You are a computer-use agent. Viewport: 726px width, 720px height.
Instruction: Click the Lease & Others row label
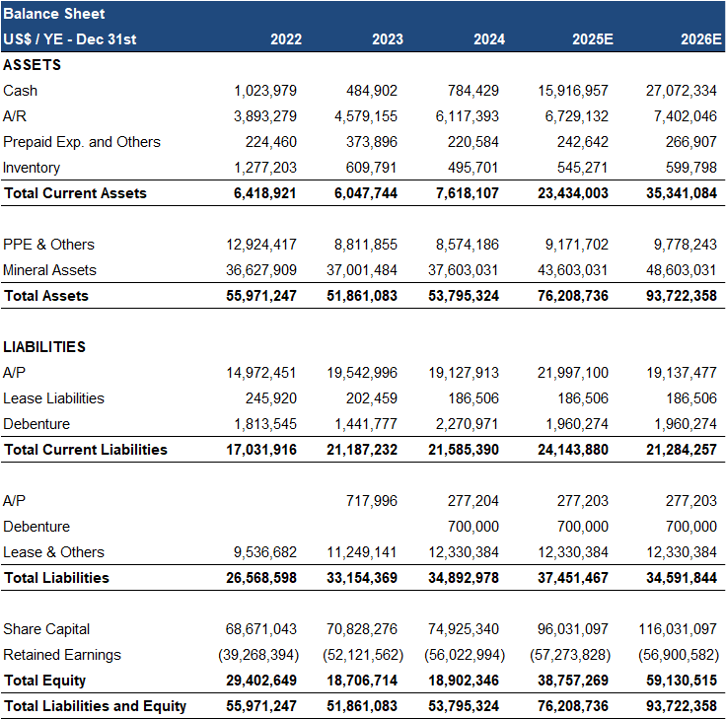coord(53,552)
